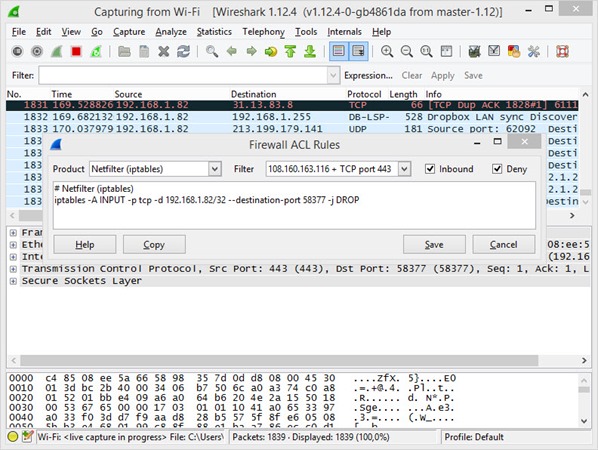Image resolution: width=598 pixels, height=450 pixels.
Task: Click Copy button in Firewall dialog
Action: (154, 244)
